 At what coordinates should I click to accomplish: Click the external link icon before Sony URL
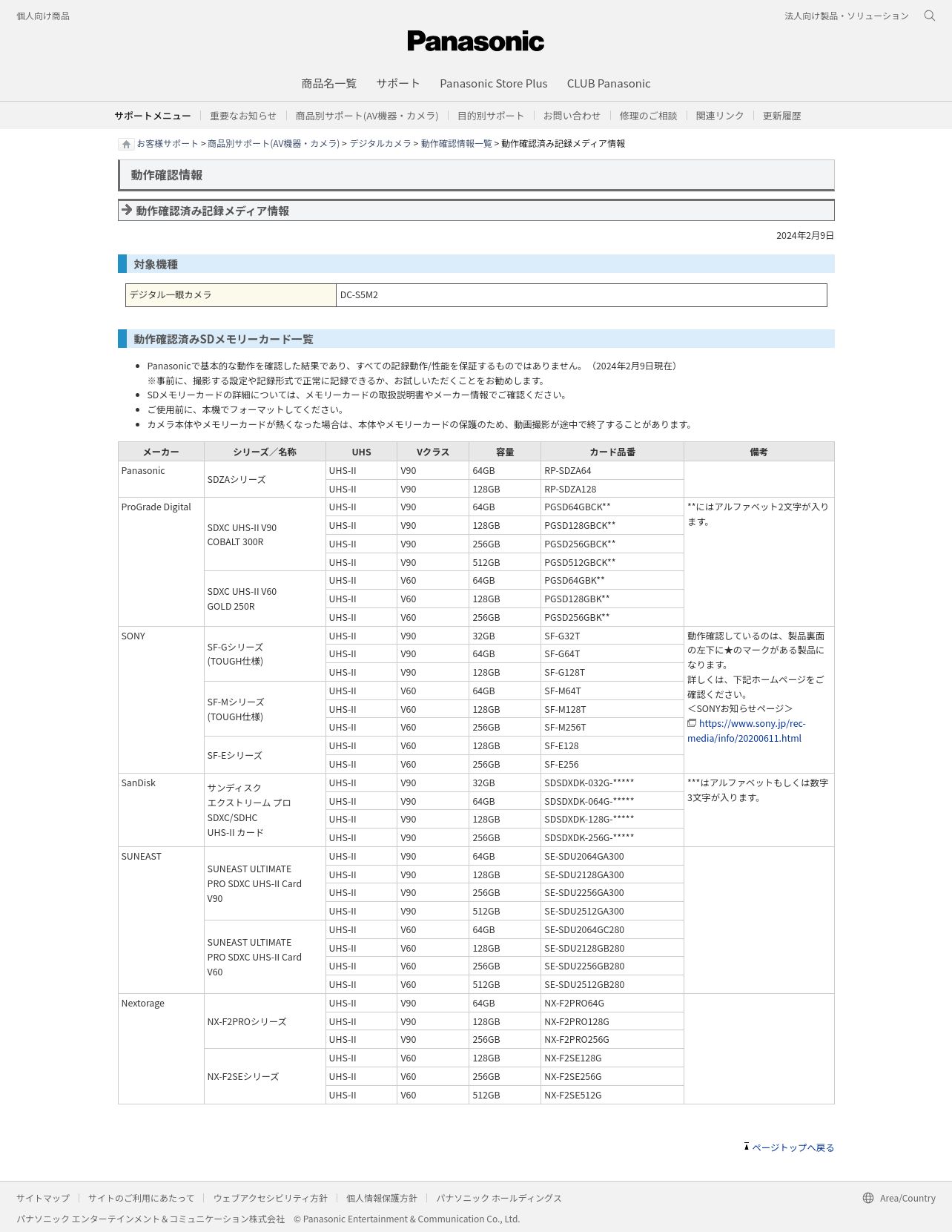pyautogui.click(x=692, y=723)
